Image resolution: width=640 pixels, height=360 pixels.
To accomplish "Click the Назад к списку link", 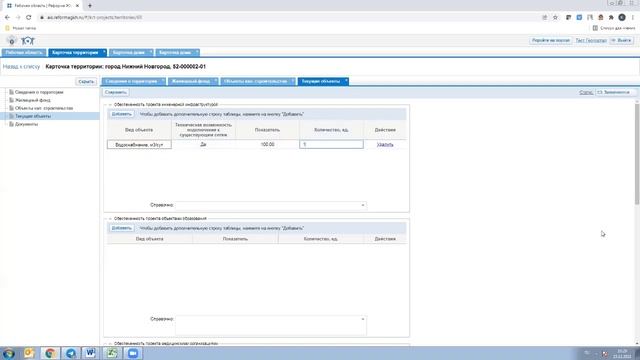I will [x=21, y=67].
